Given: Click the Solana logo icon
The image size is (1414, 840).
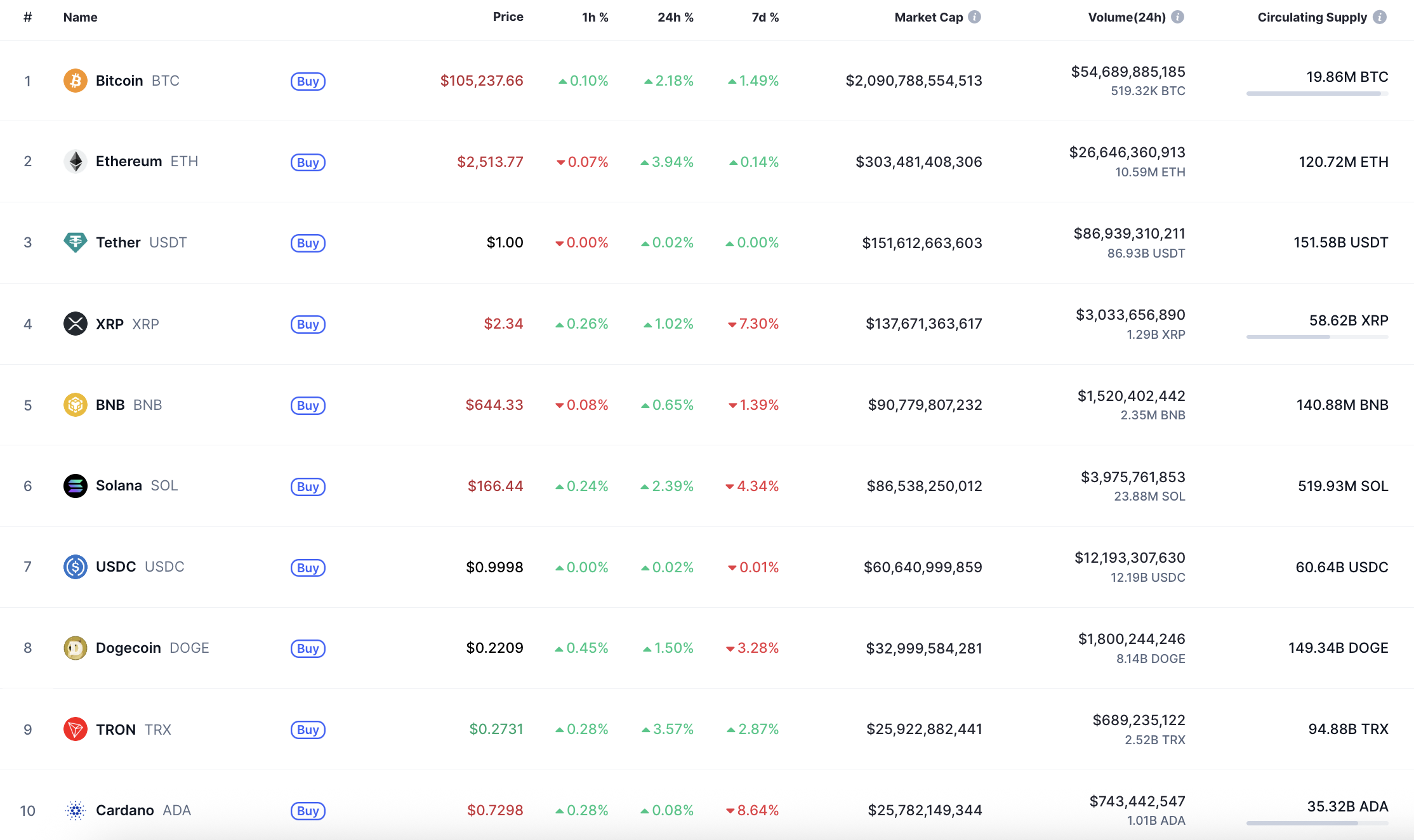Looking at the screenshot, I should coord(75,486).
